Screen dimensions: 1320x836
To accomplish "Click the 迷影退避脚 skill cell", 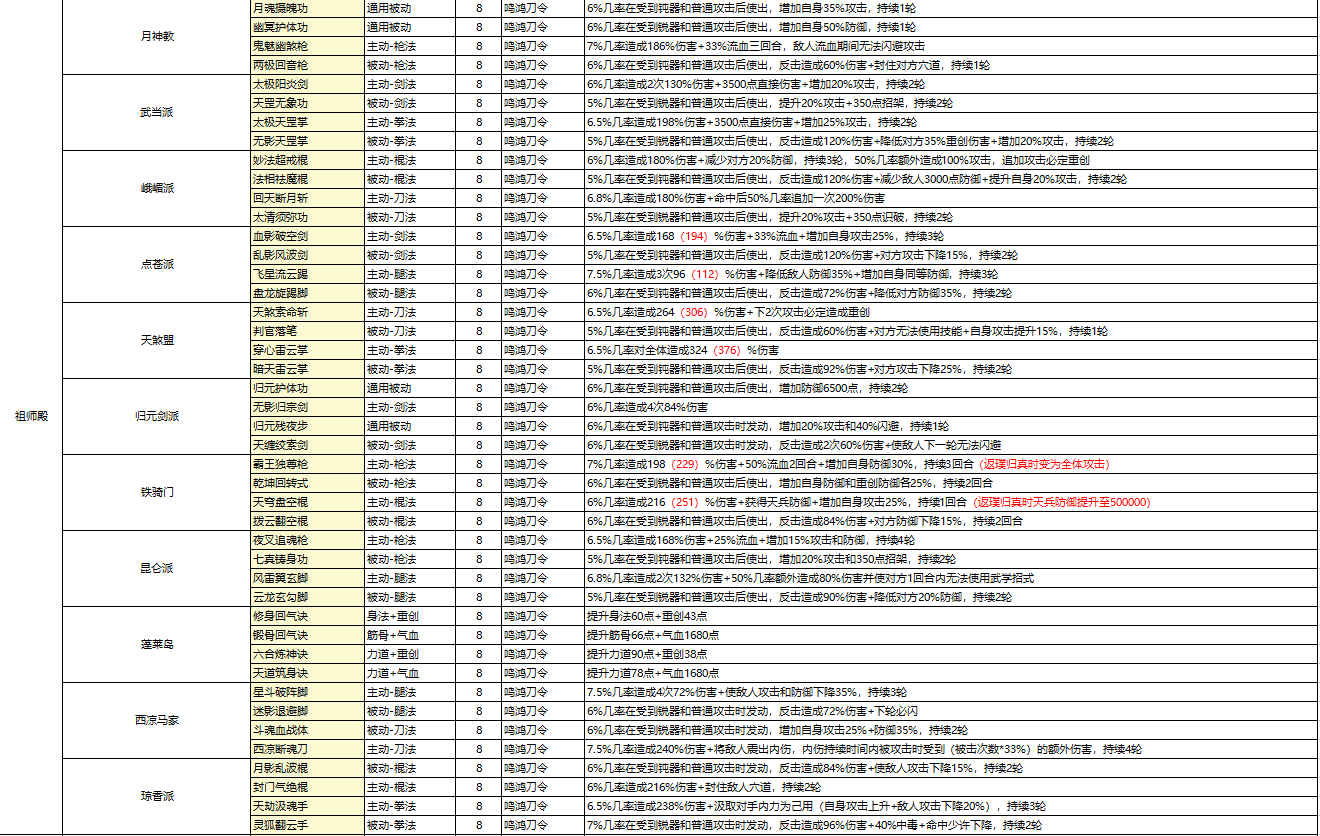I will 307,712.
